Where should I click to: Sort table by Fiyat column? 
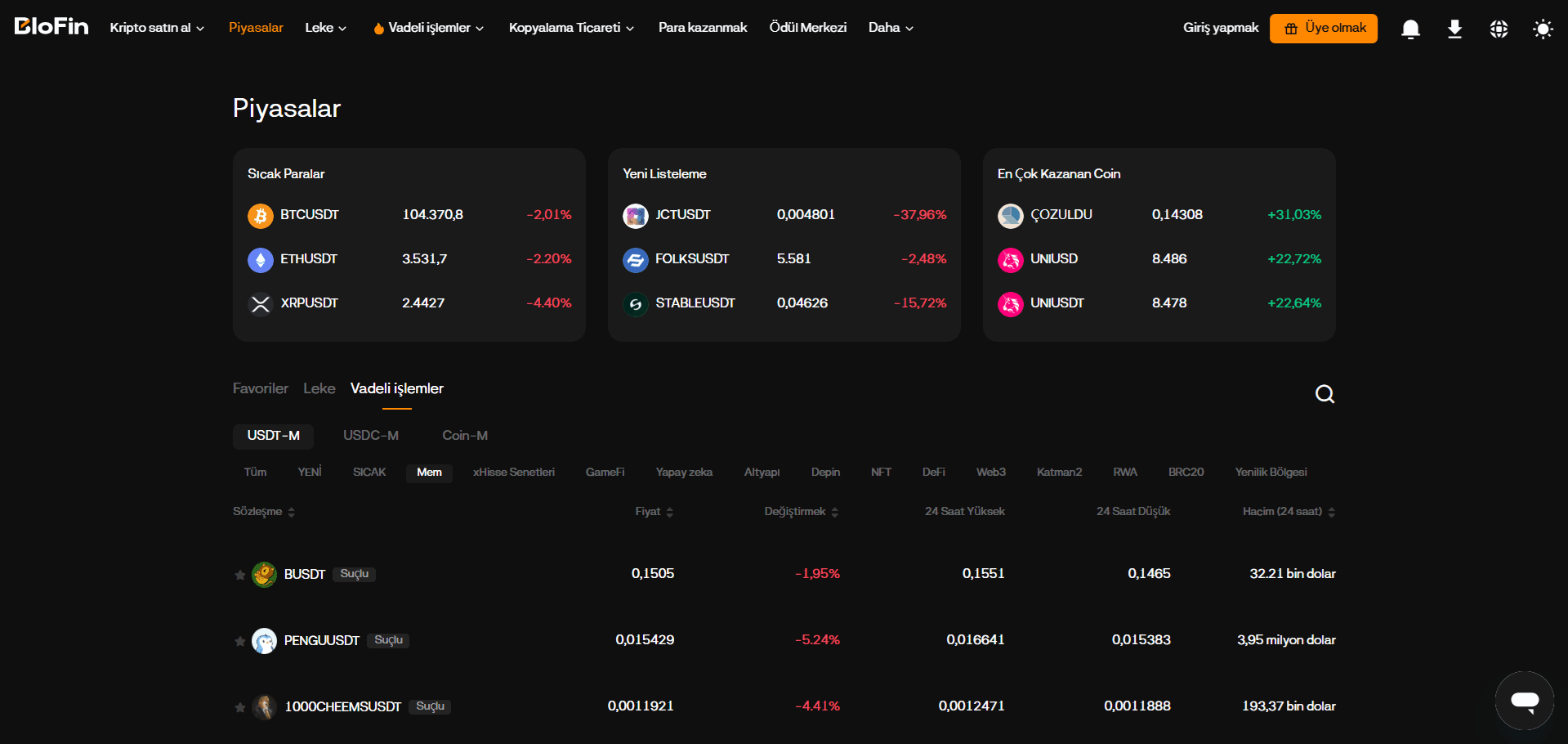(654, 512)
